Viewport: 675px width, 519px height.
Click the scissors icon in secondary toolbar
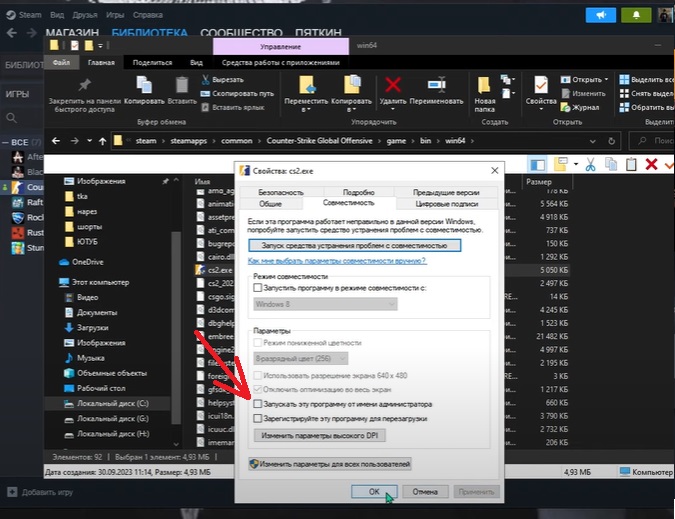[x=590, y=164]
